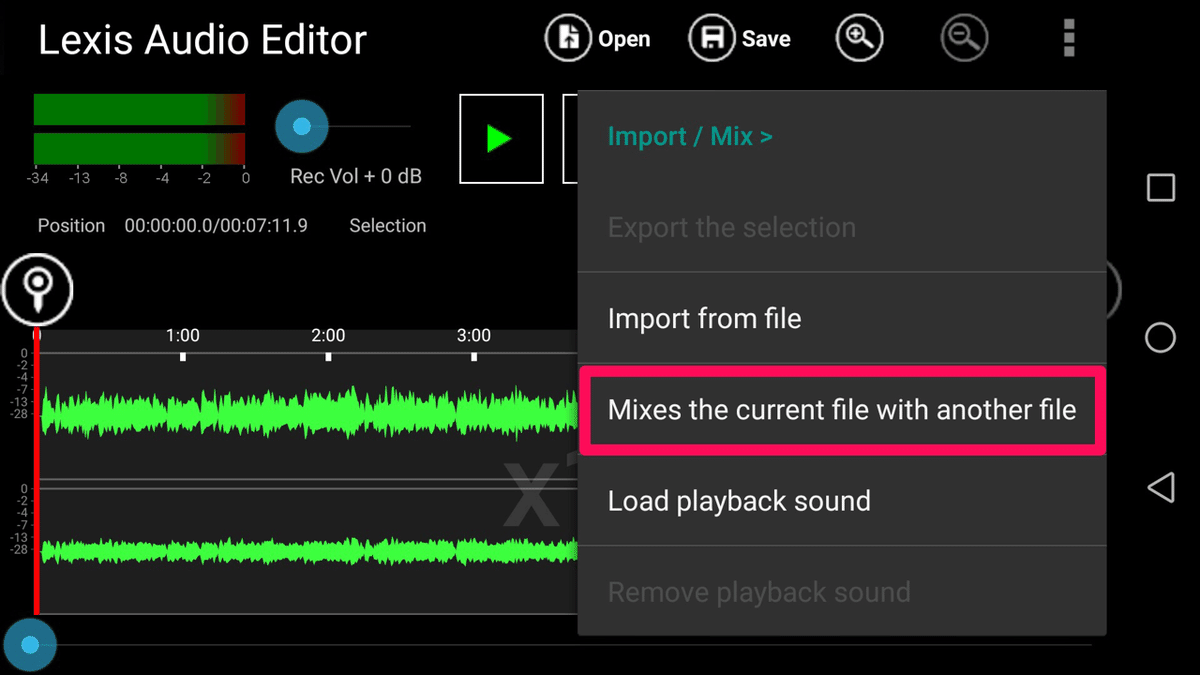This screenshot has height=675, width=1200.
Task: Select Mixes the current file with another file
Action: click(842, 410)
